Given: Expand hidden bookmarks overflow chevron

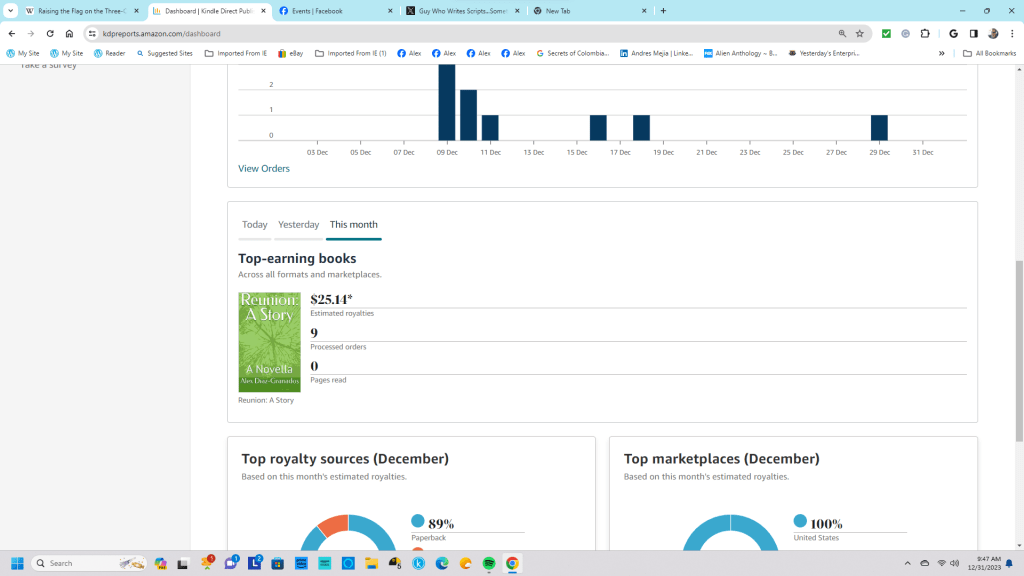Looking at the screenshot, I should pos(941,53).
